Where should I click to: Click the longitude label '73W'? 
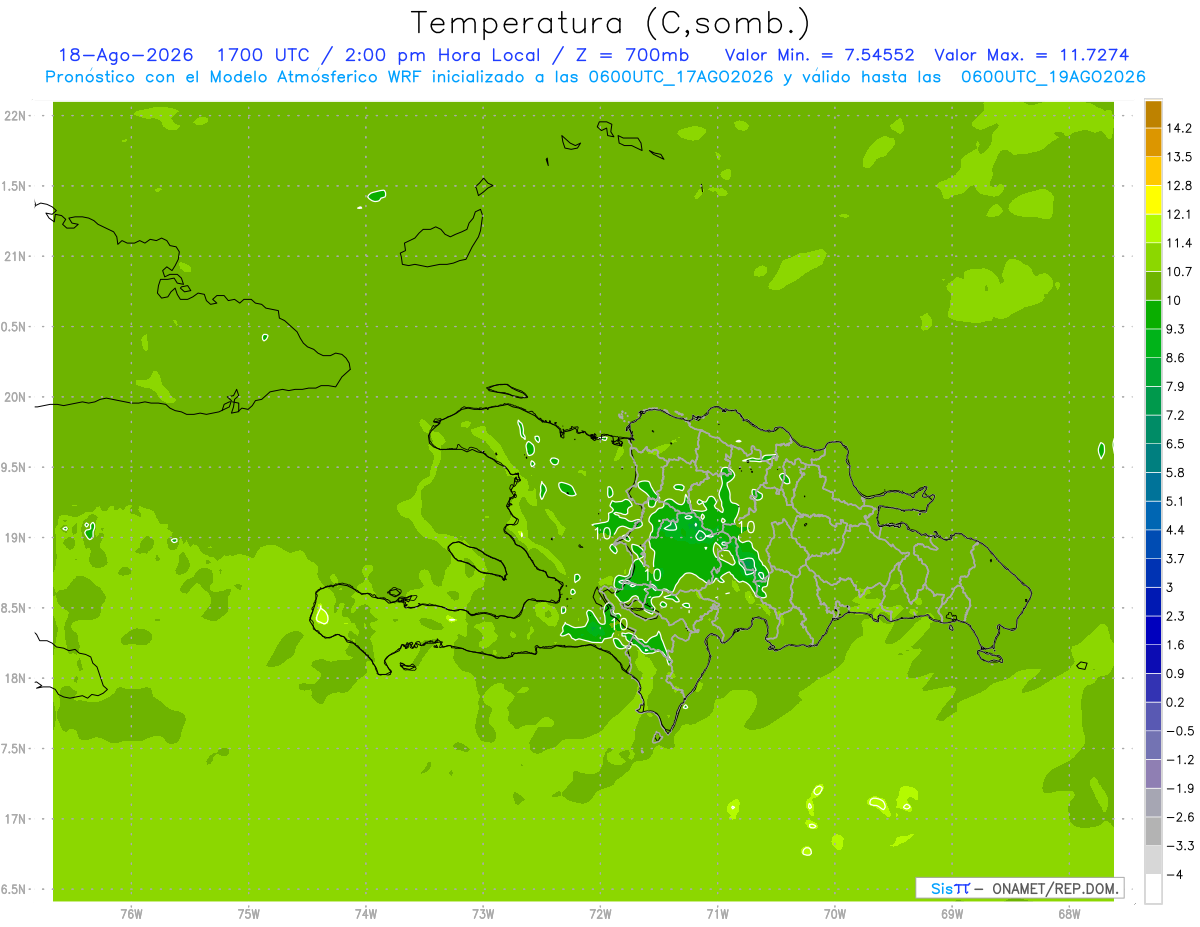tap(483, 914)
